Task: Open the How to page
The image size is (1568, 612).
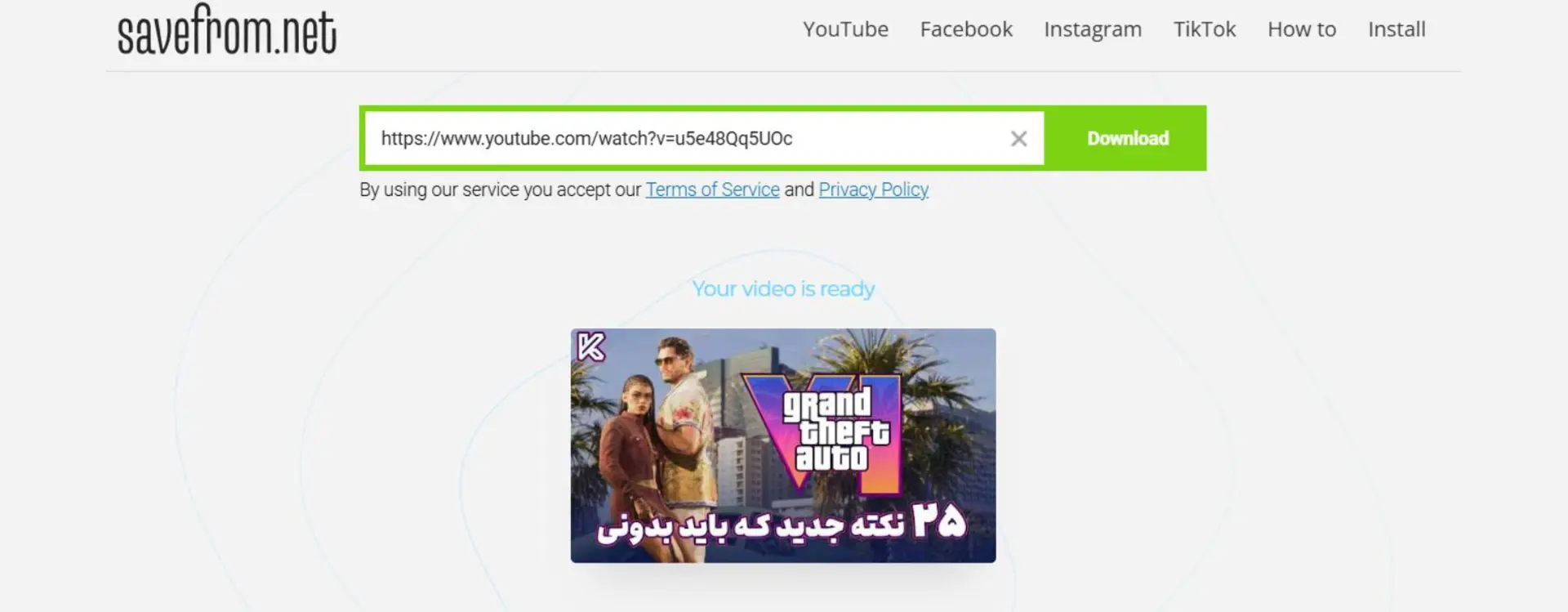Action: click(x=1302, y=29)
